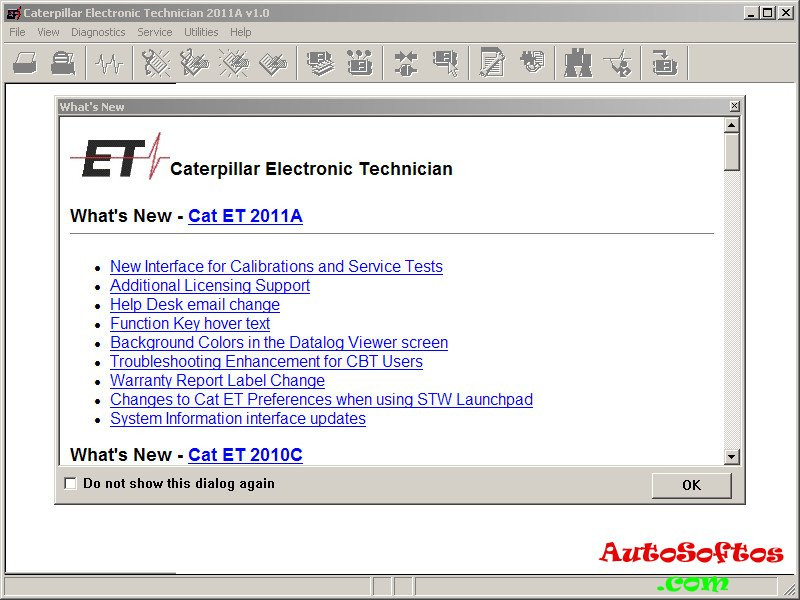
Task: Click the What's New scrollbar up arrow
Action: tap(732, 125)
